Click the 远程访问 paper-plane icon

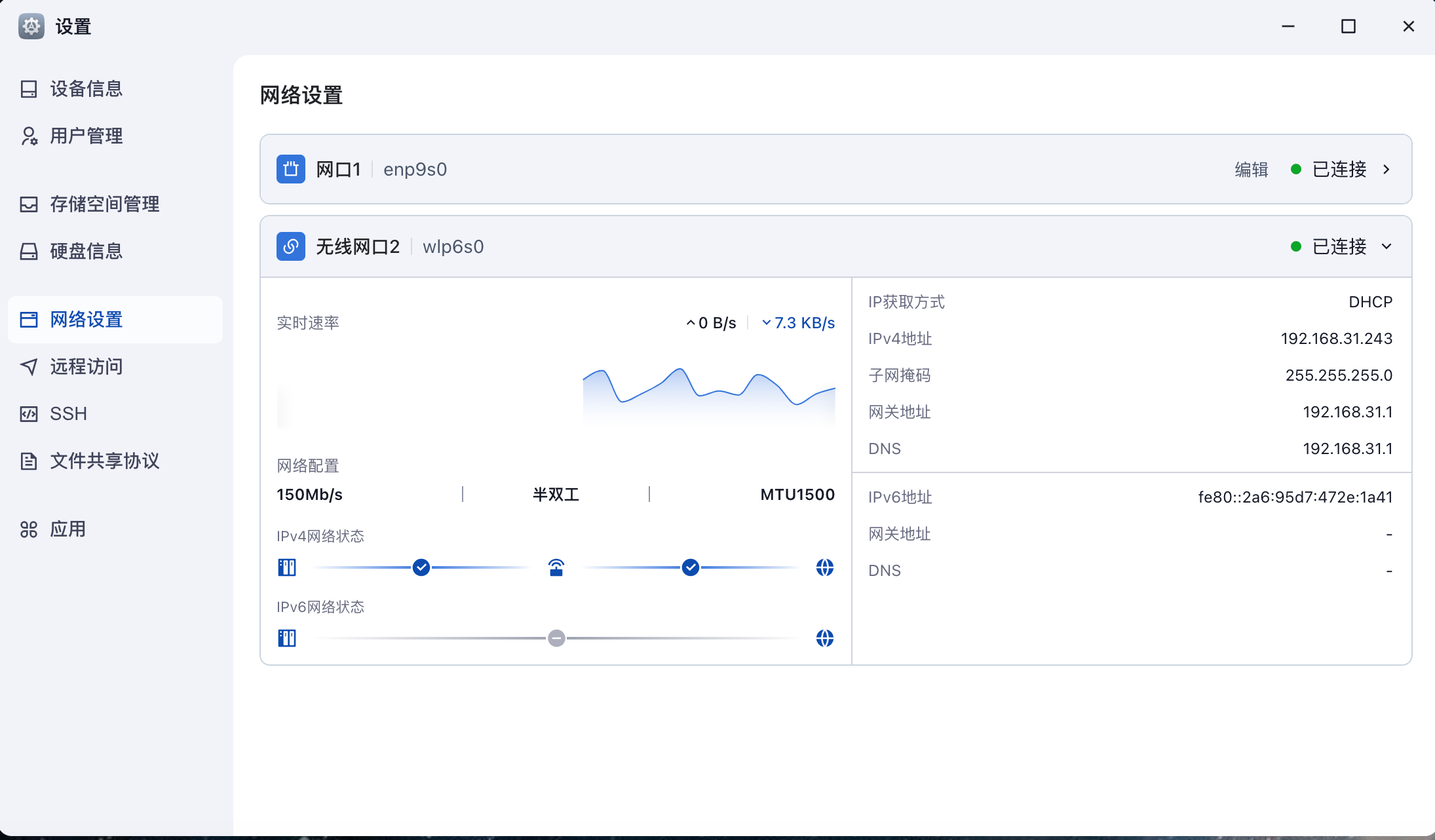[x=29, y=367]
